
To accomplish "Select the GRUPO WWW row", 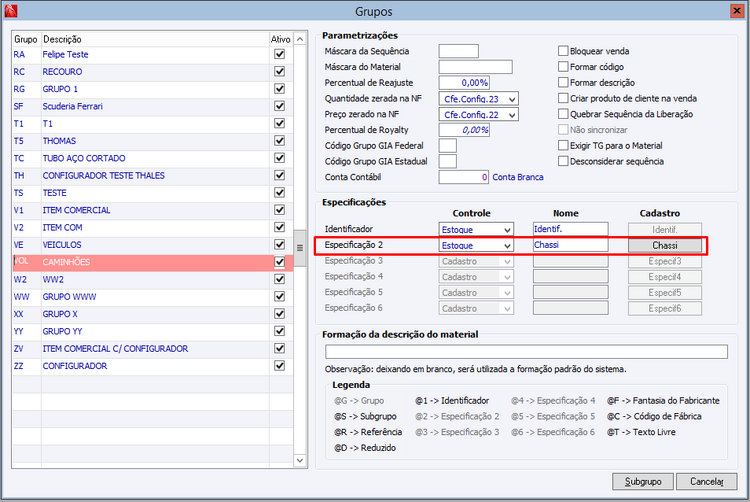I will click(x=153, y=296).
